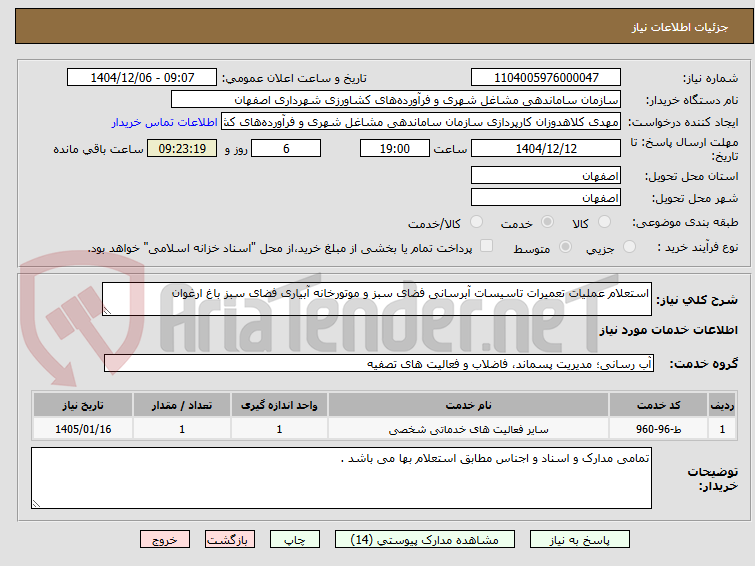Screen dimensions: 755x566
Task: Click service code ط-96-960 cell
Action: (x=659, y=429)
